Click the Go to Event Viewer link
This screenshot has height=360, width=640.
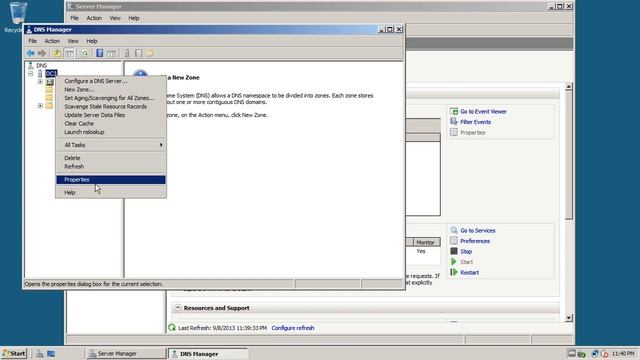click(483, 111)
